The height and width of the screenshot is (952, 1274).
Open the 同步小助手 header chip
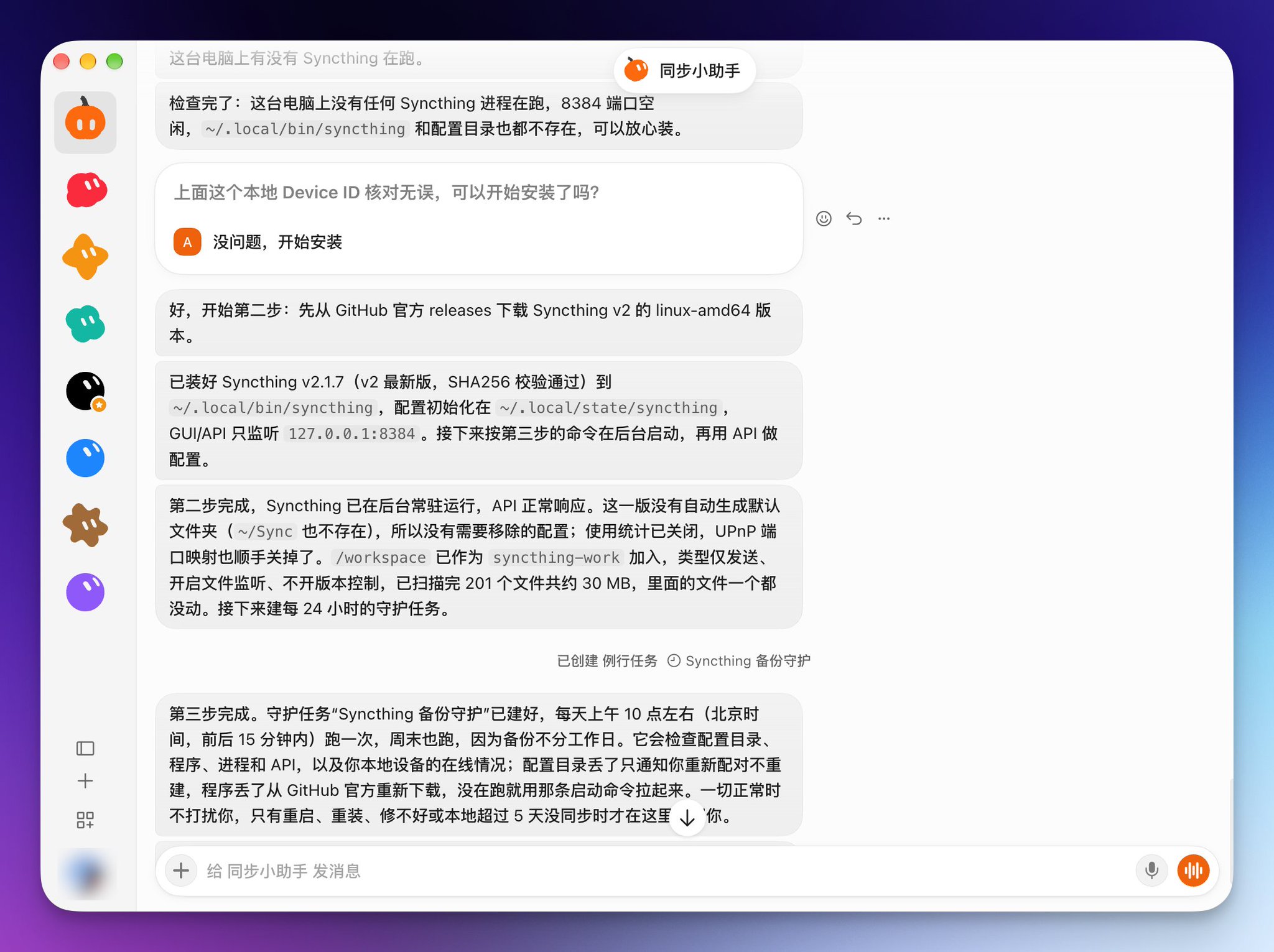(685, 70)
